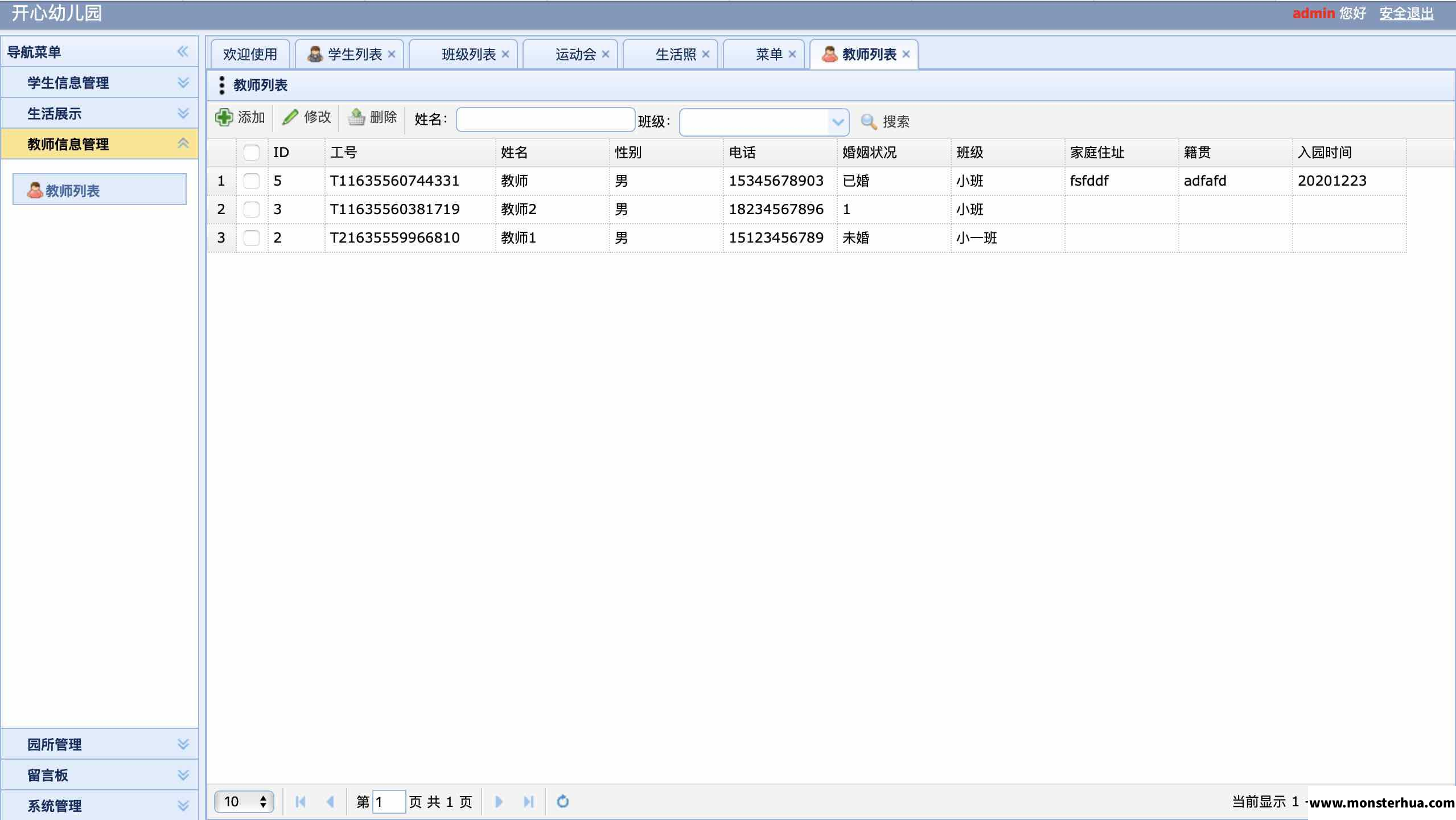
Task: Click the Edit (修改) pencil icon
Action: [x=290, y=117]
